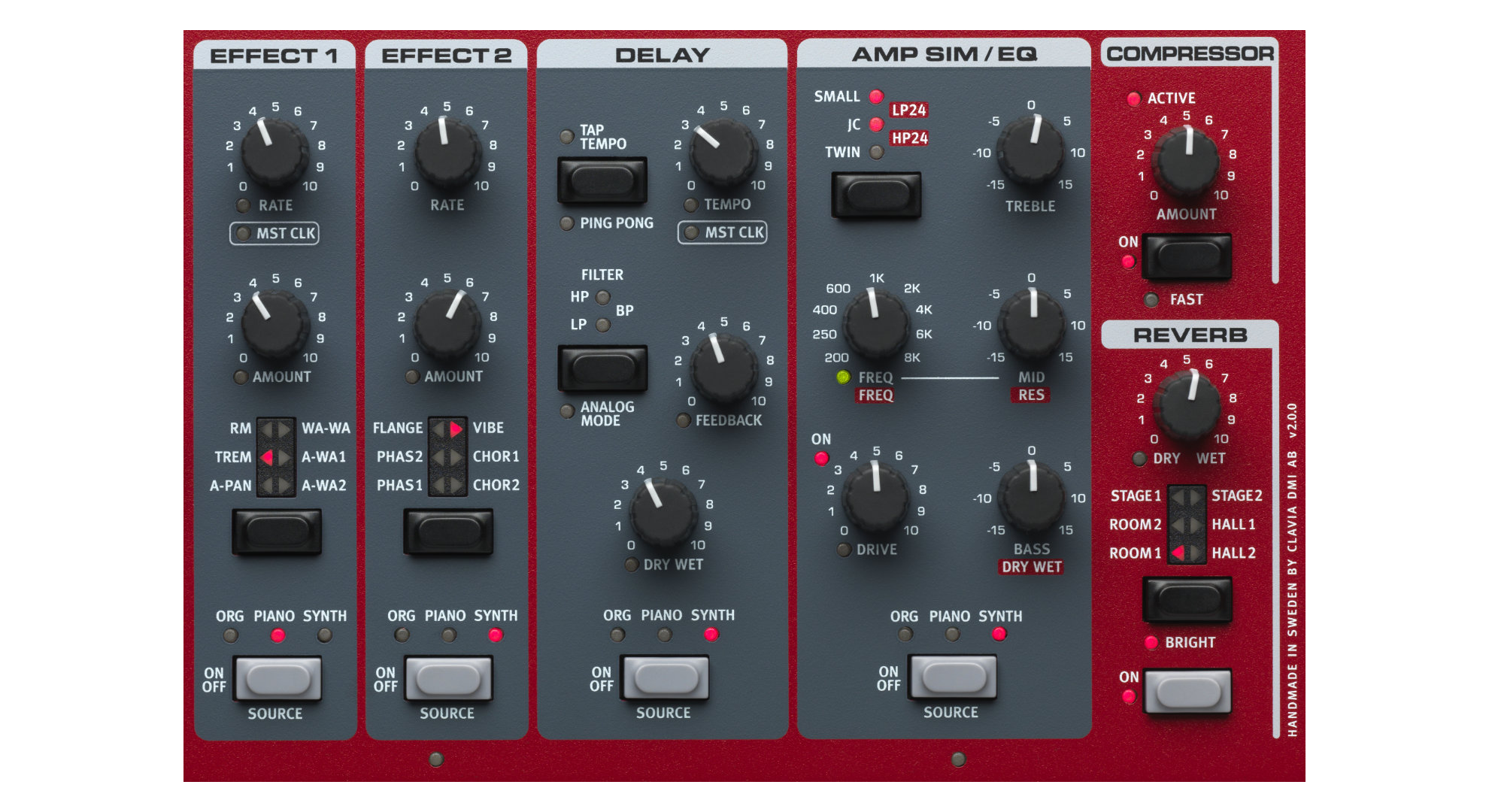Click the Bass Dry Wet knob
The image size is (1489, 812).
(1031, 498)
